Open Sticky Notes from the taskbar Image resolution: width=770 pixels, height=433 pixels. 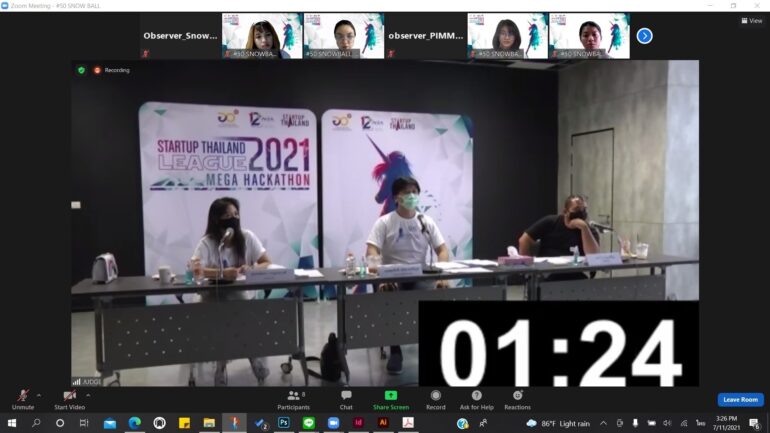184,423
